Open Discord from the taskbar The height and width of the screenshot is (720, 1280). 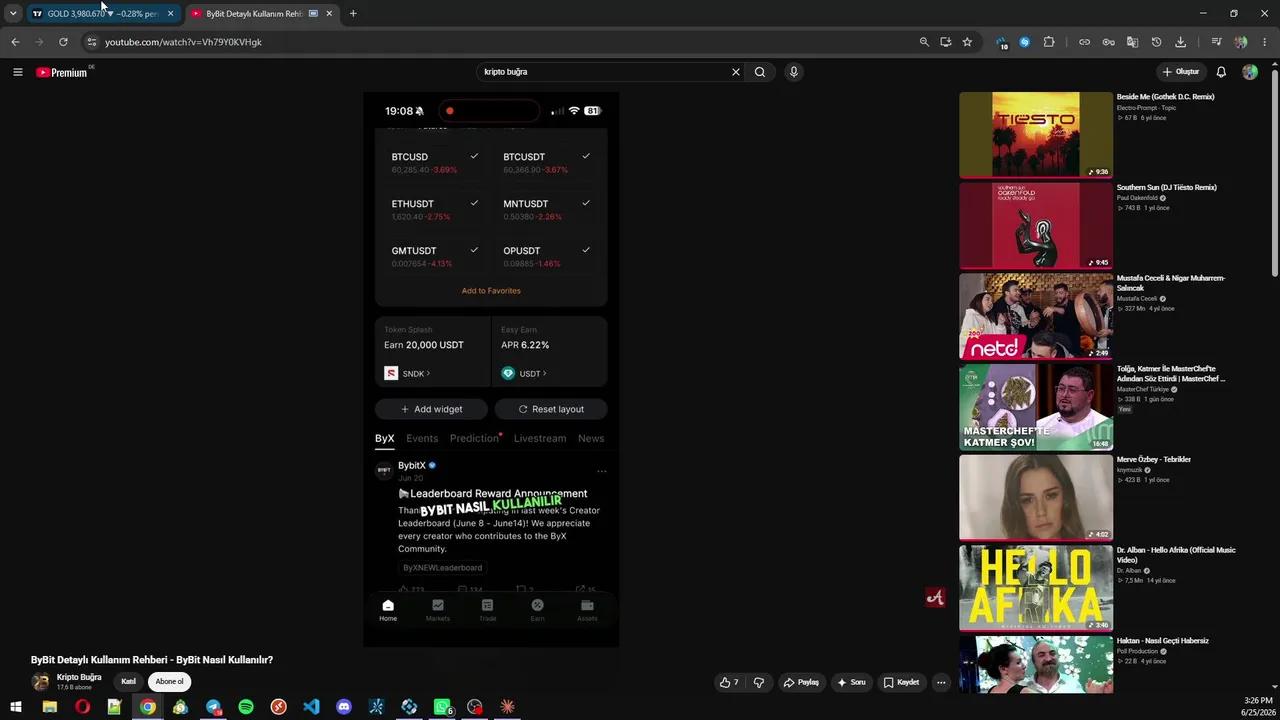pyautogui.click(x=344, y=707)
